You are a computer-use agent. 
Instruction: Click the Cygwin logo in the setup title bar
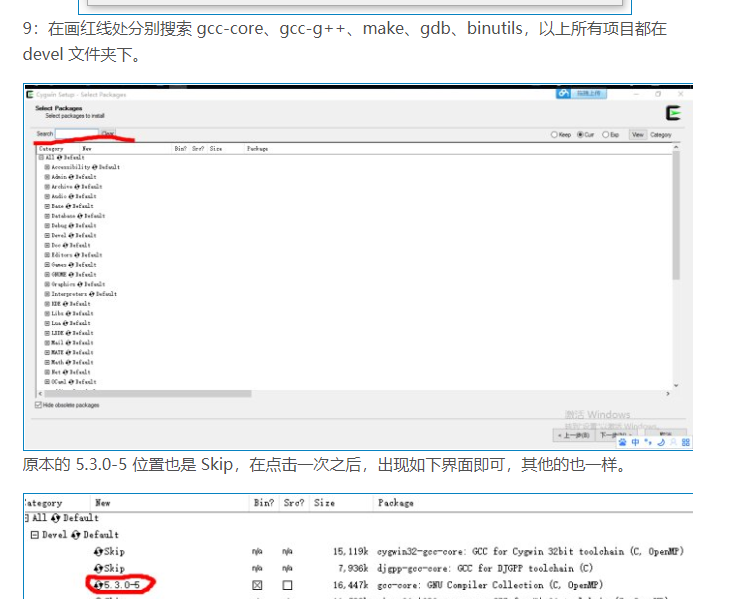[x=30, y=94]
